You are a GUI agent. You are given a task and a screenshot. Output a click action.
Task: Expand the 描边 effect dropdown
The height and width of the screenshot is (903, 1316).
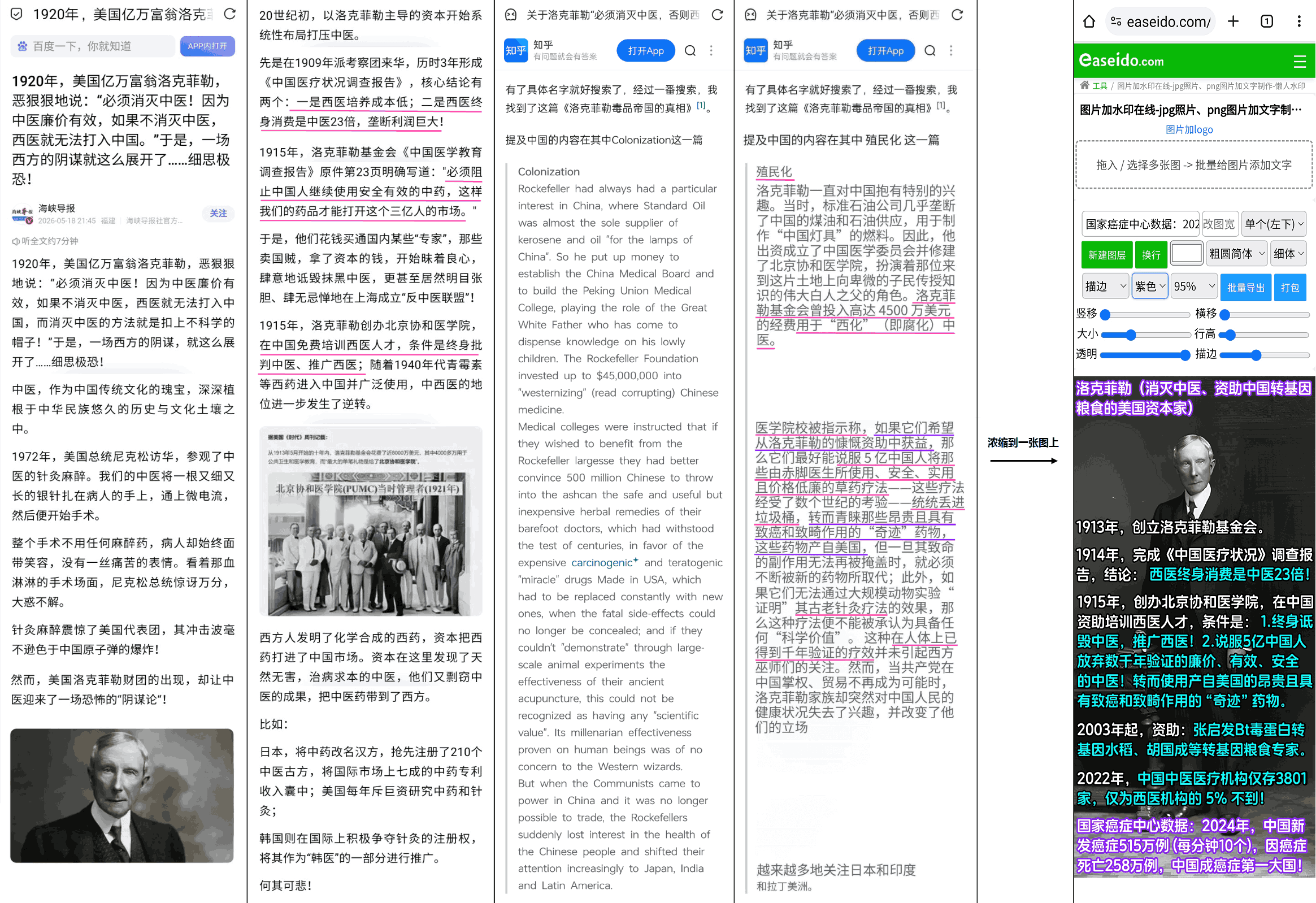tap(1105, 286)
